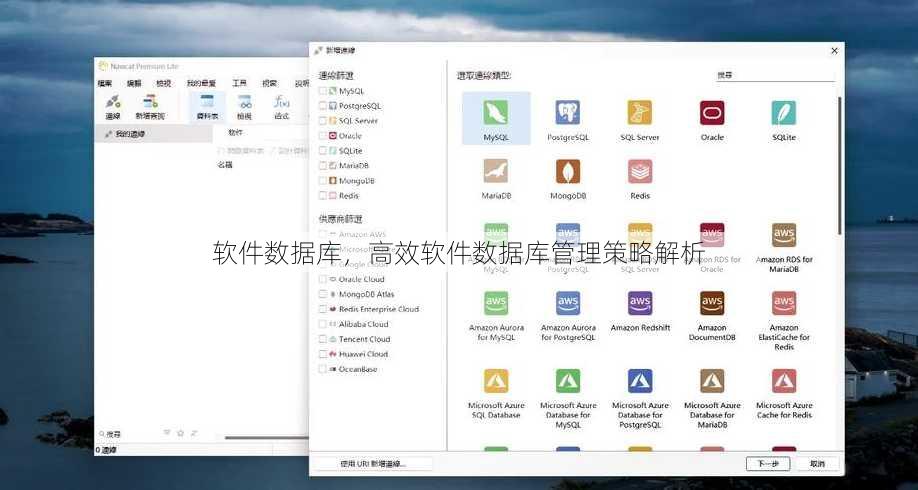This screenshot has height=490, width=918.
Task: Select Microsoft Azure SQL Database icon
Action: 496,381
